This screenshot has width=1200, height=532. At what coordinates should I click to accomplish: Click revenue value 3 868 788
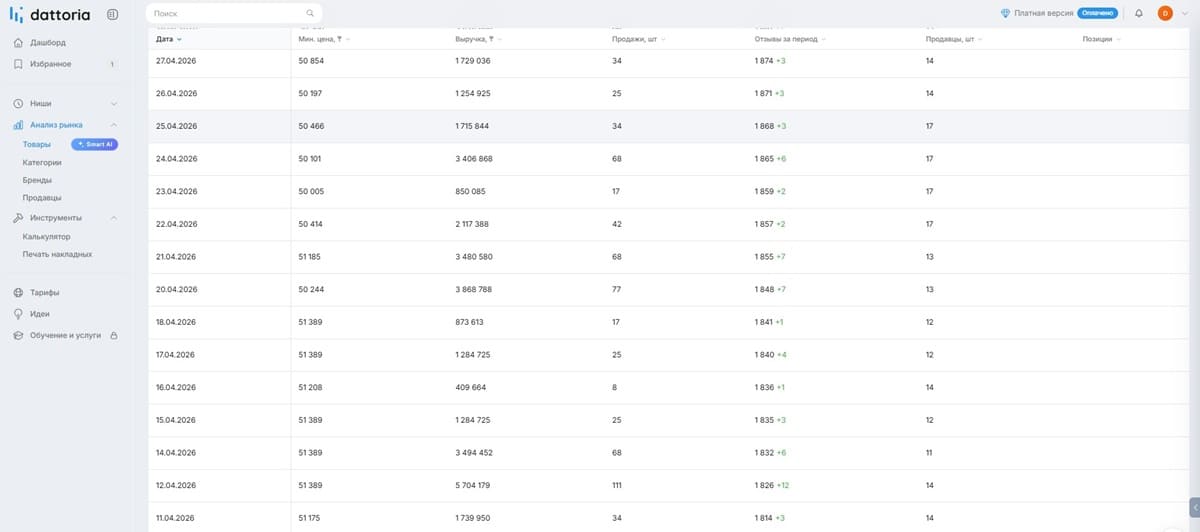click(x=473, y=289)
